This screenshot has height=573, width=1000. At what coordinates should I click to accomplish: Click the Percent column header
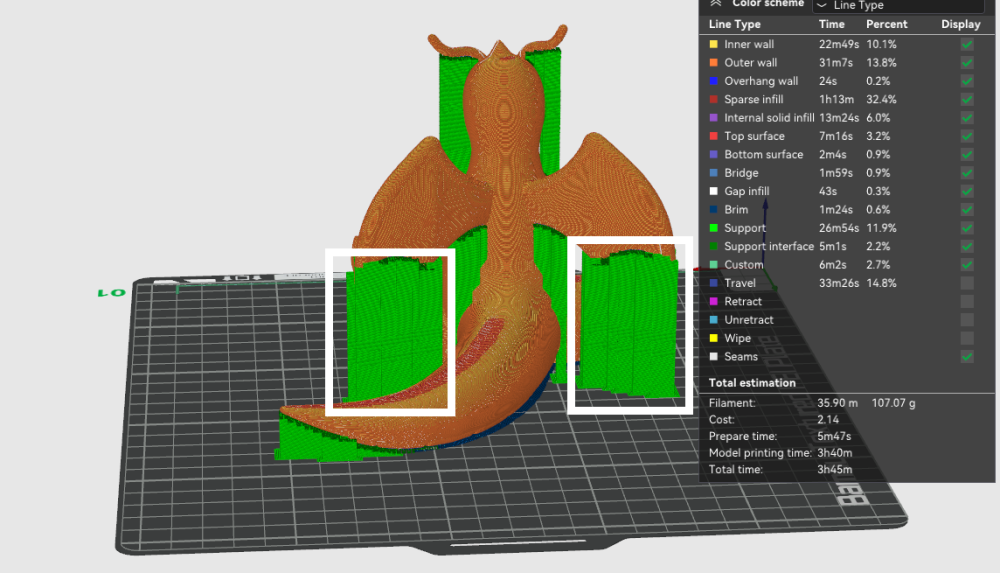886,24
